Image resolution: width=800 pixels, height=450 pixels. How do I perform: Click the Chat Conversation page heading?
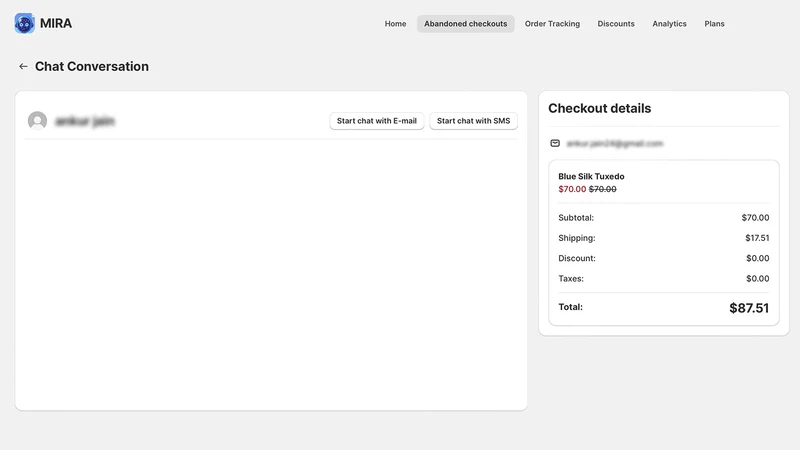pyautogui.click(x=92, y=66)
